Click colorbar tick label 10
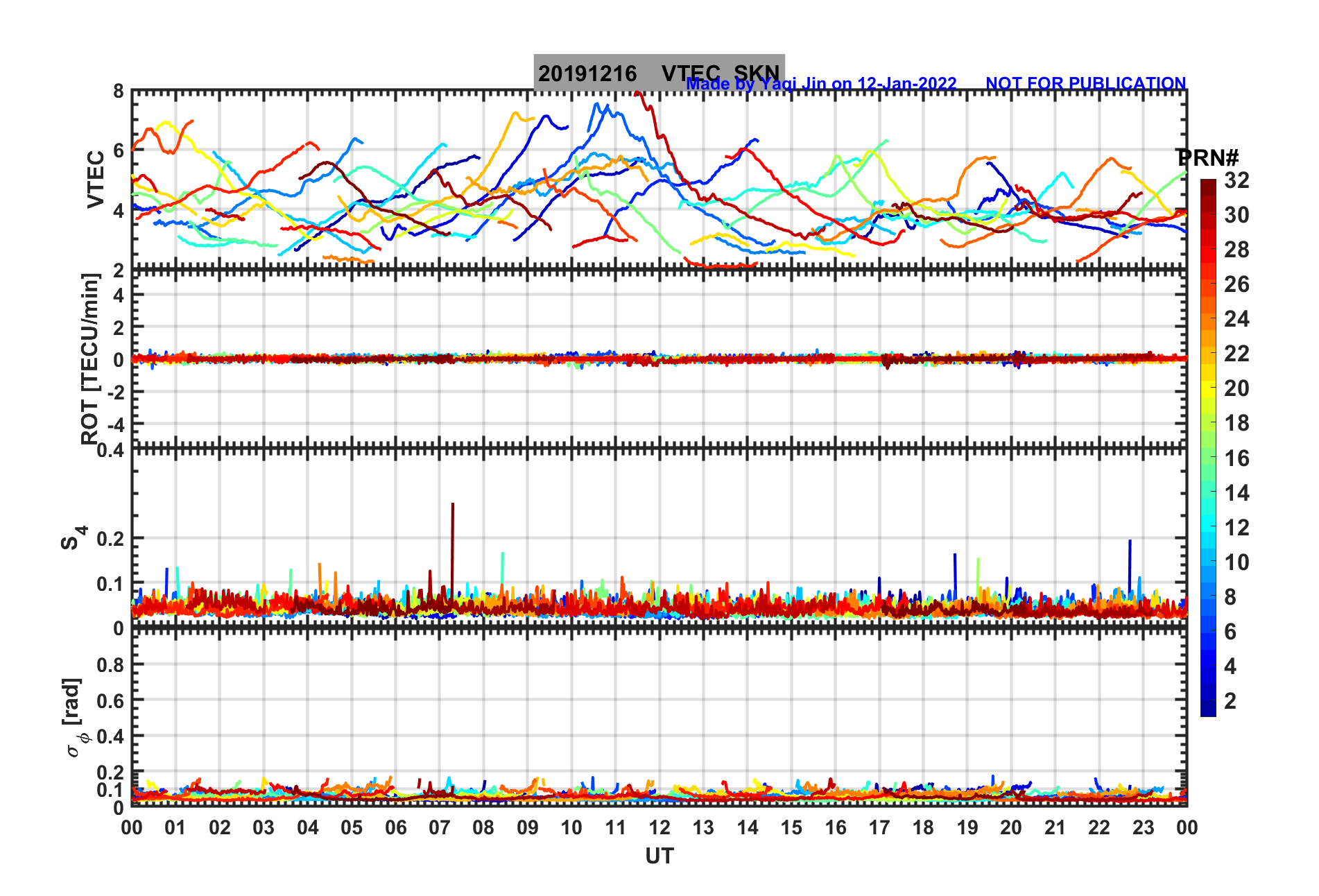This screenshot has width=1319, height=896. [x=1236, y=562]
